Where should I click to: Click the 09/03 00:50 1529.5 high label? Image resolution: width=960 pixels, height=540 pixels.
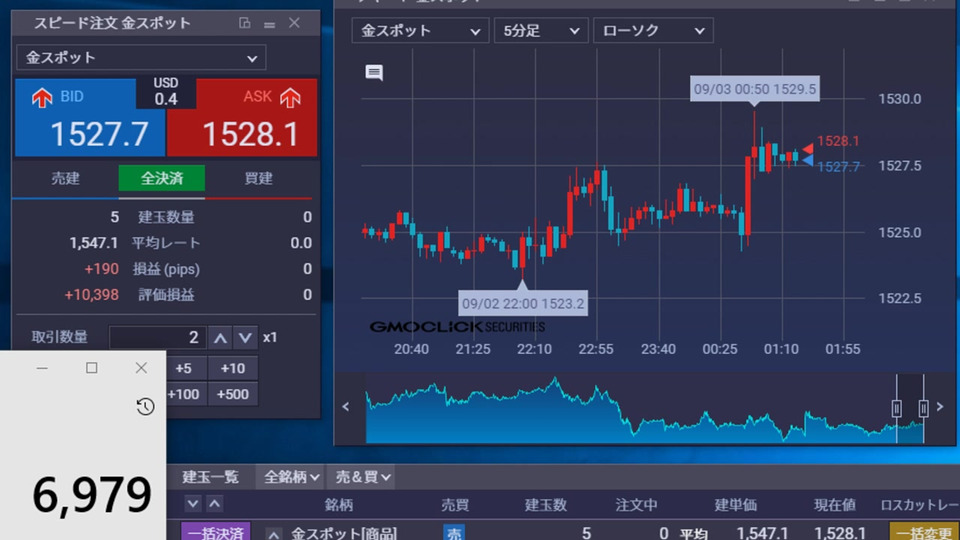coord(754,89)
